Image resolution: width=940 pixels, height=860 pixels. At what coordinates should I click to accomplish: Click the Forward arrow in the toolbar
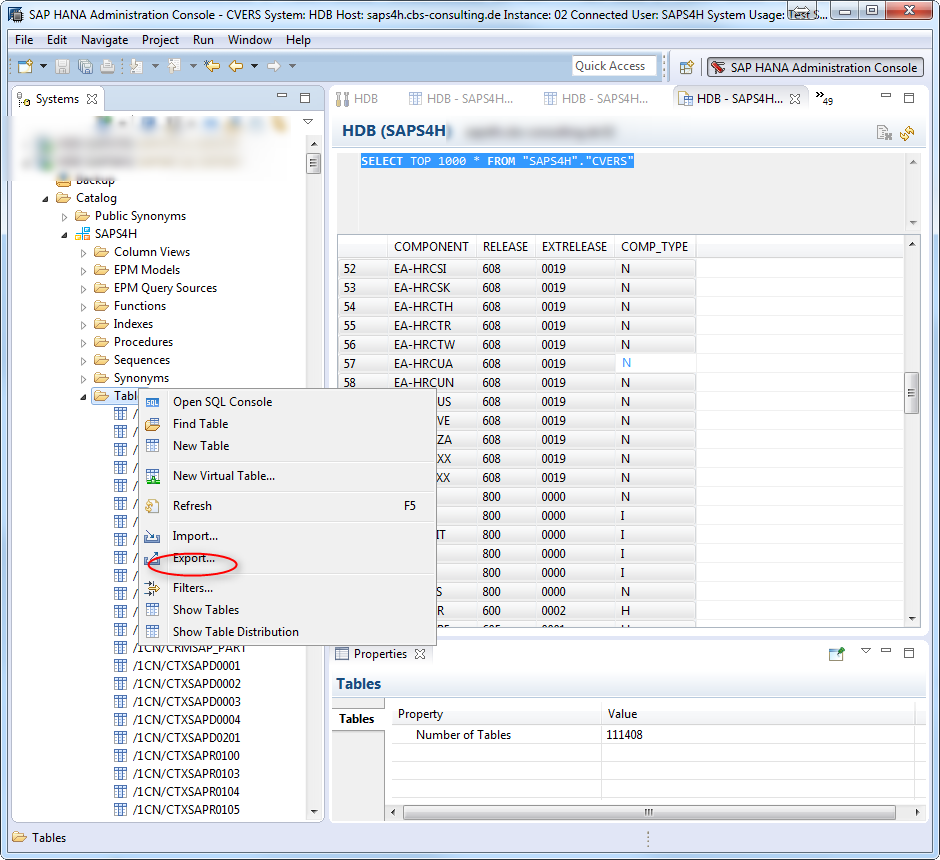[x=274, y=66]
